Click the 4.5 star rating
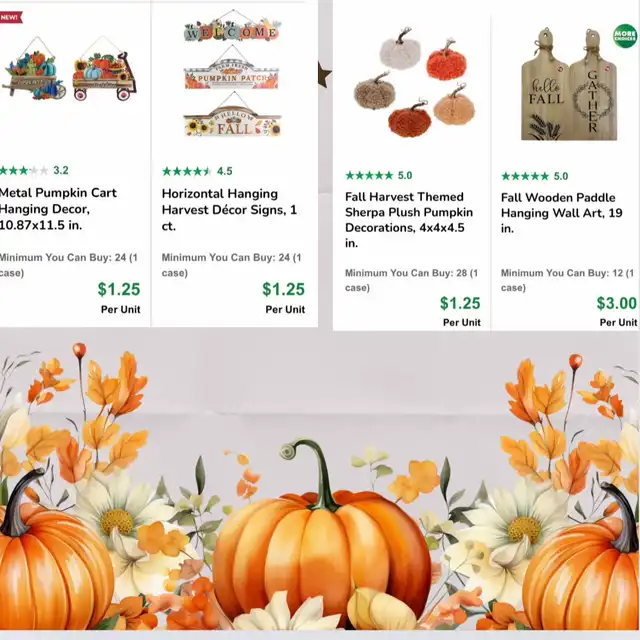 (x=197, y=171)
